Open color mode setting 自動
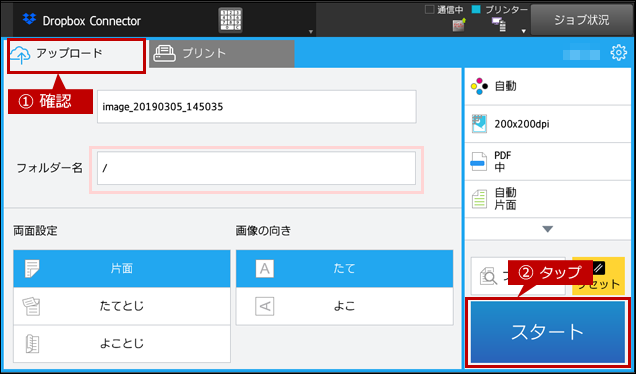This screenshot has width=636, height=374. pos(547,86)
